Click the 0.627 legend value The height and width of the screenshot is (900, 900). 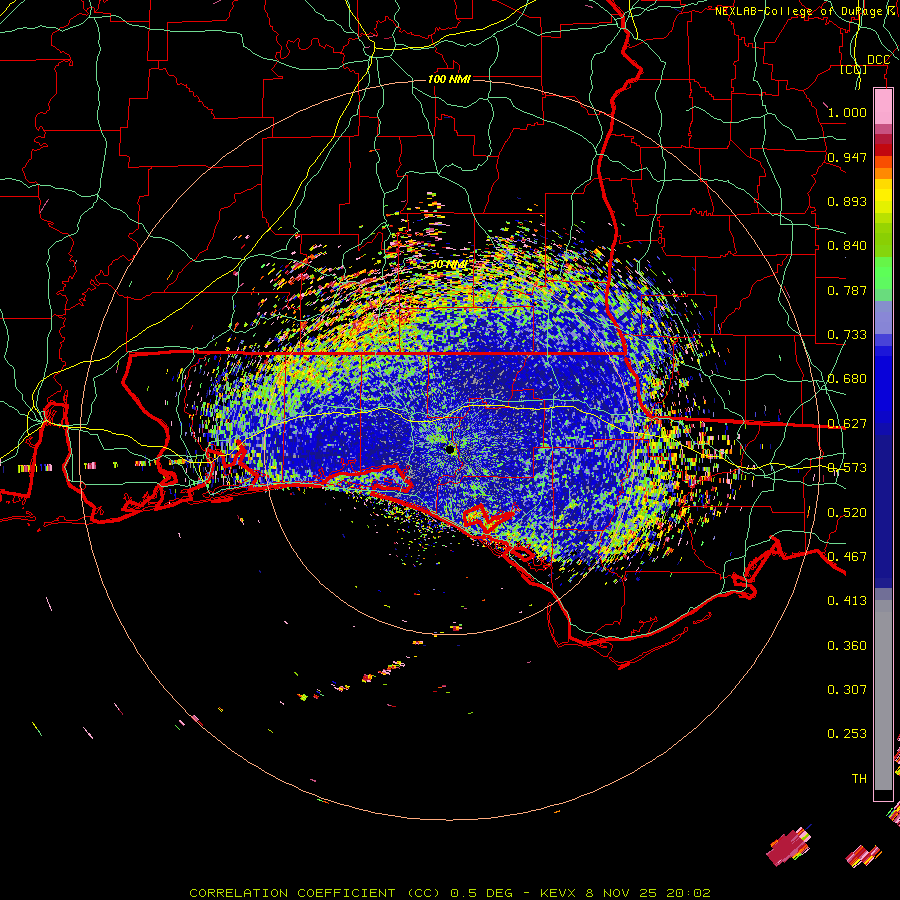pos(847,424)
